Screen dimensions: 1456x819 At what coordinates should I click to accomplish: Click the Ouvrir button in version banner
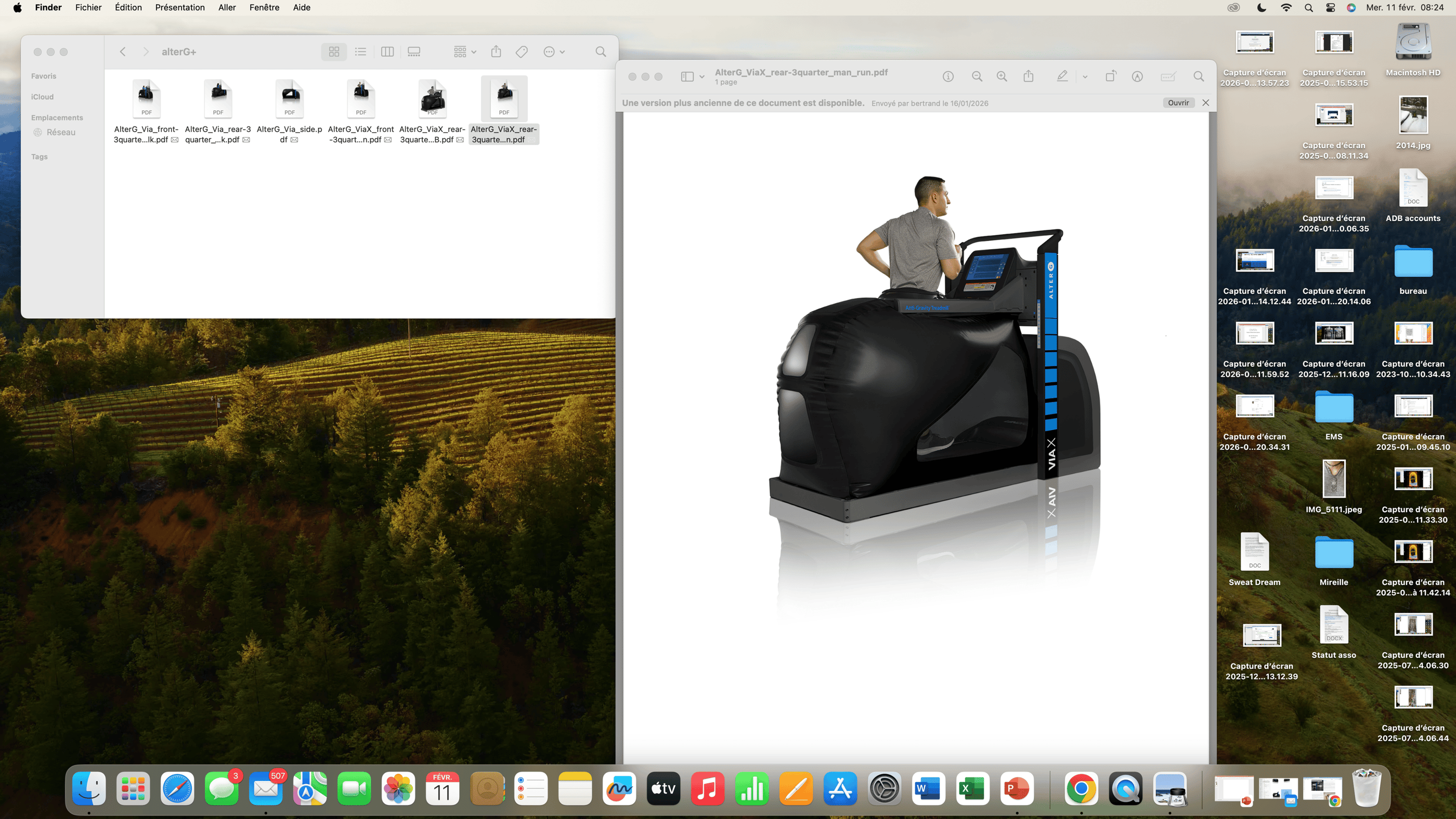1178,103
